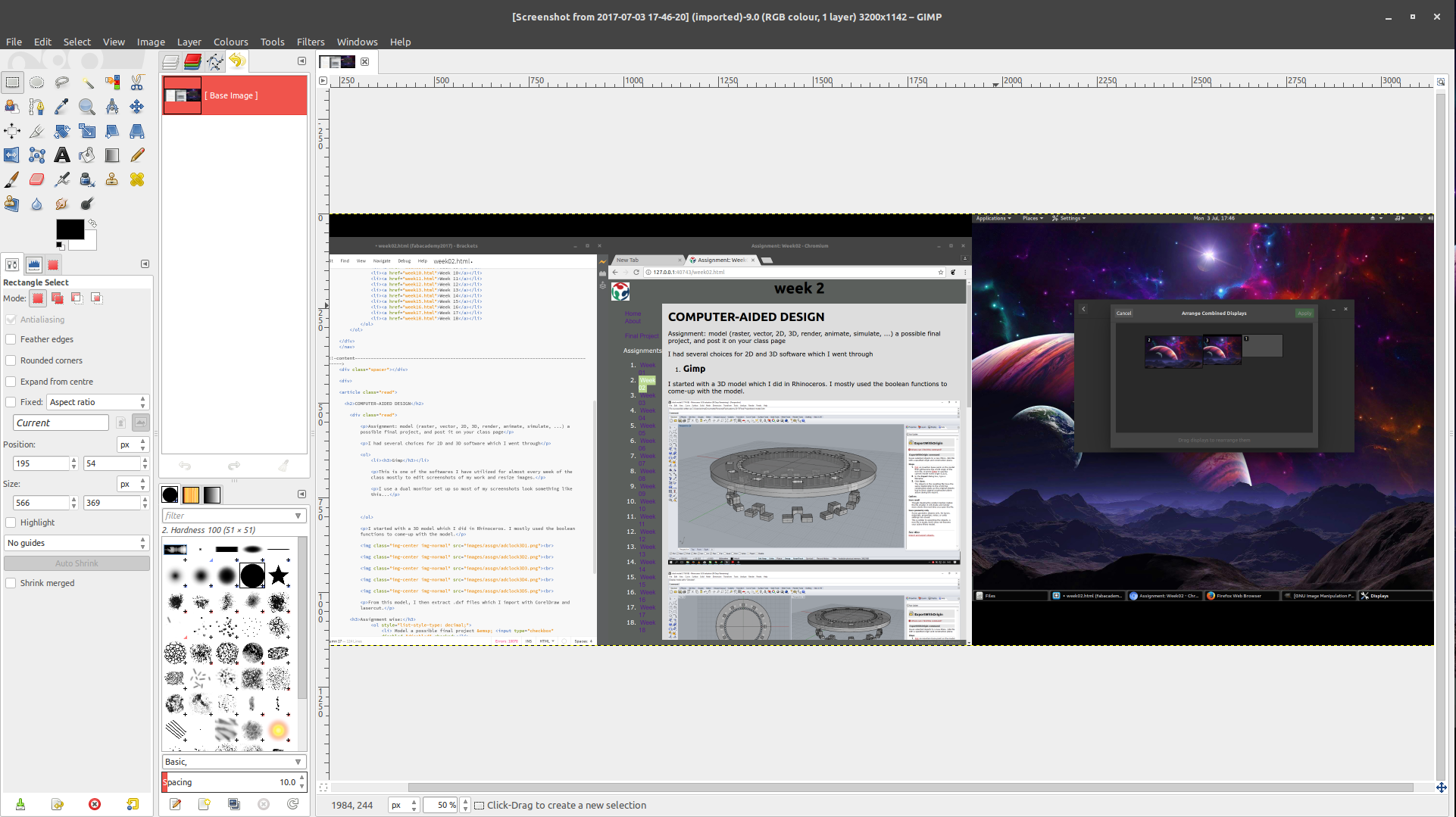Select the Smudge finger tool

[62, 204]
